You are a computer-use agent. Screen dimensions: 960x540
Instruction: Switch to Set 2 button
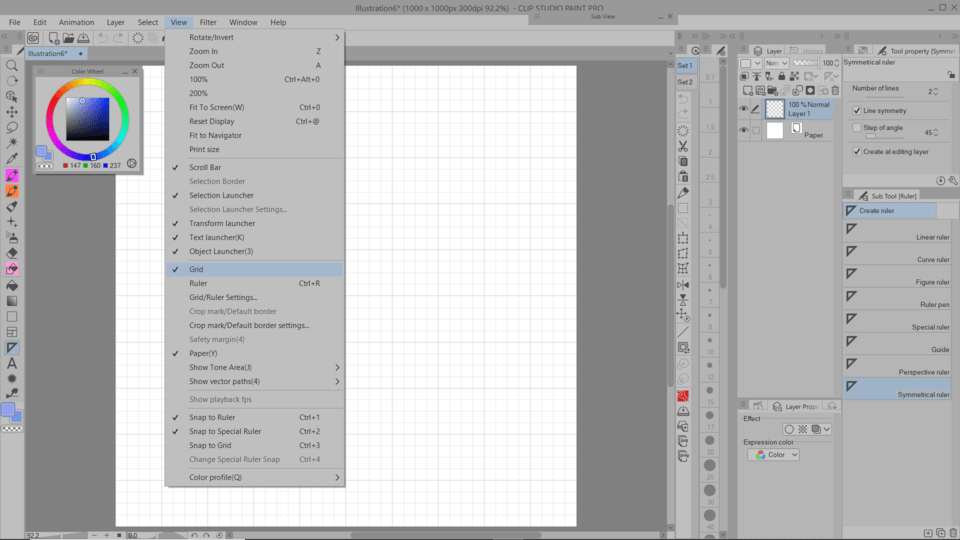(685, 82)
